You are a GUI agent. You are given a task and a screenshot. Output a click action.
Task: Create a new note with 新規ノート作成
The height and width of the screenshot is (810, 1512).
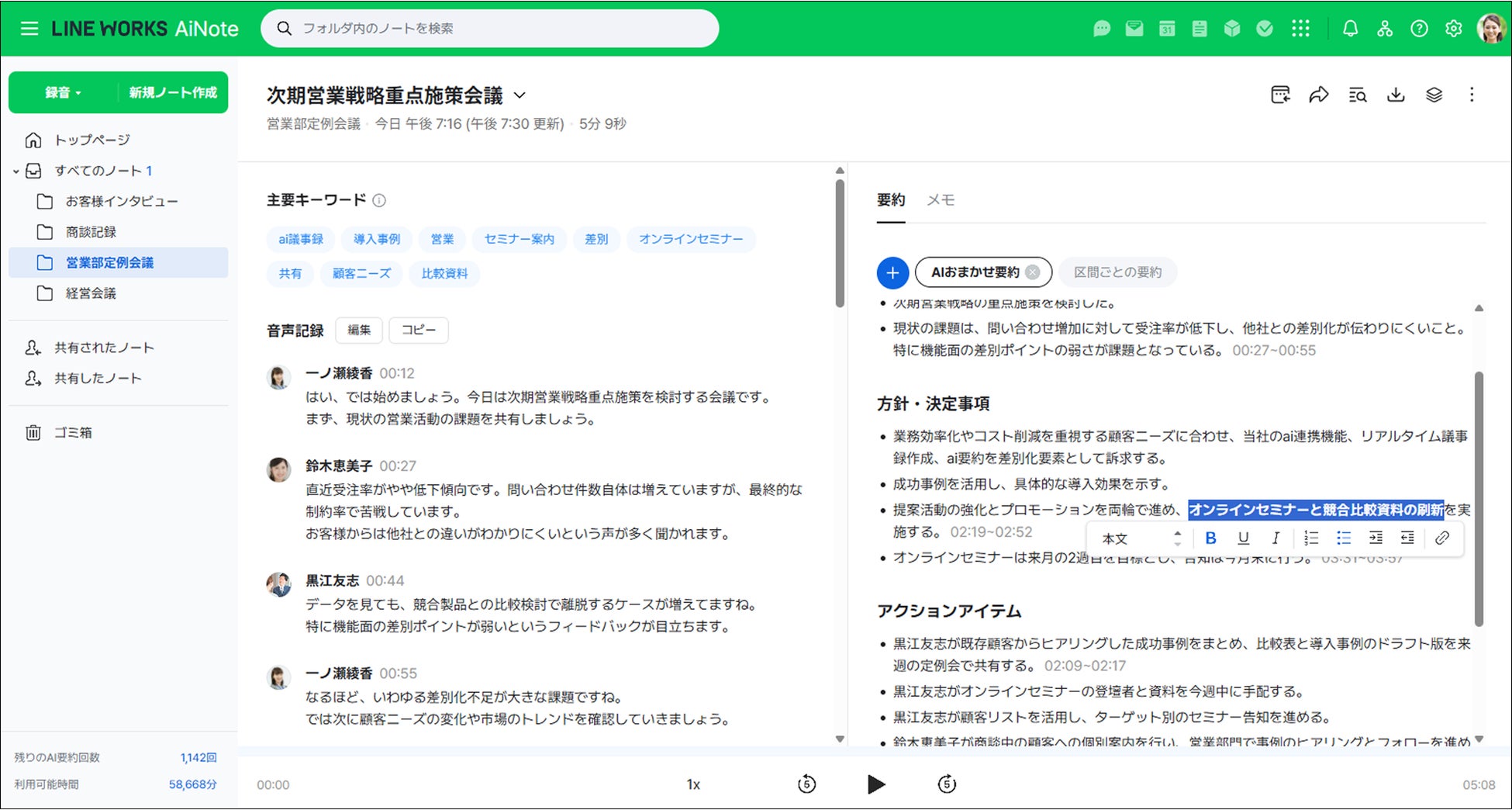pos(173,92)
